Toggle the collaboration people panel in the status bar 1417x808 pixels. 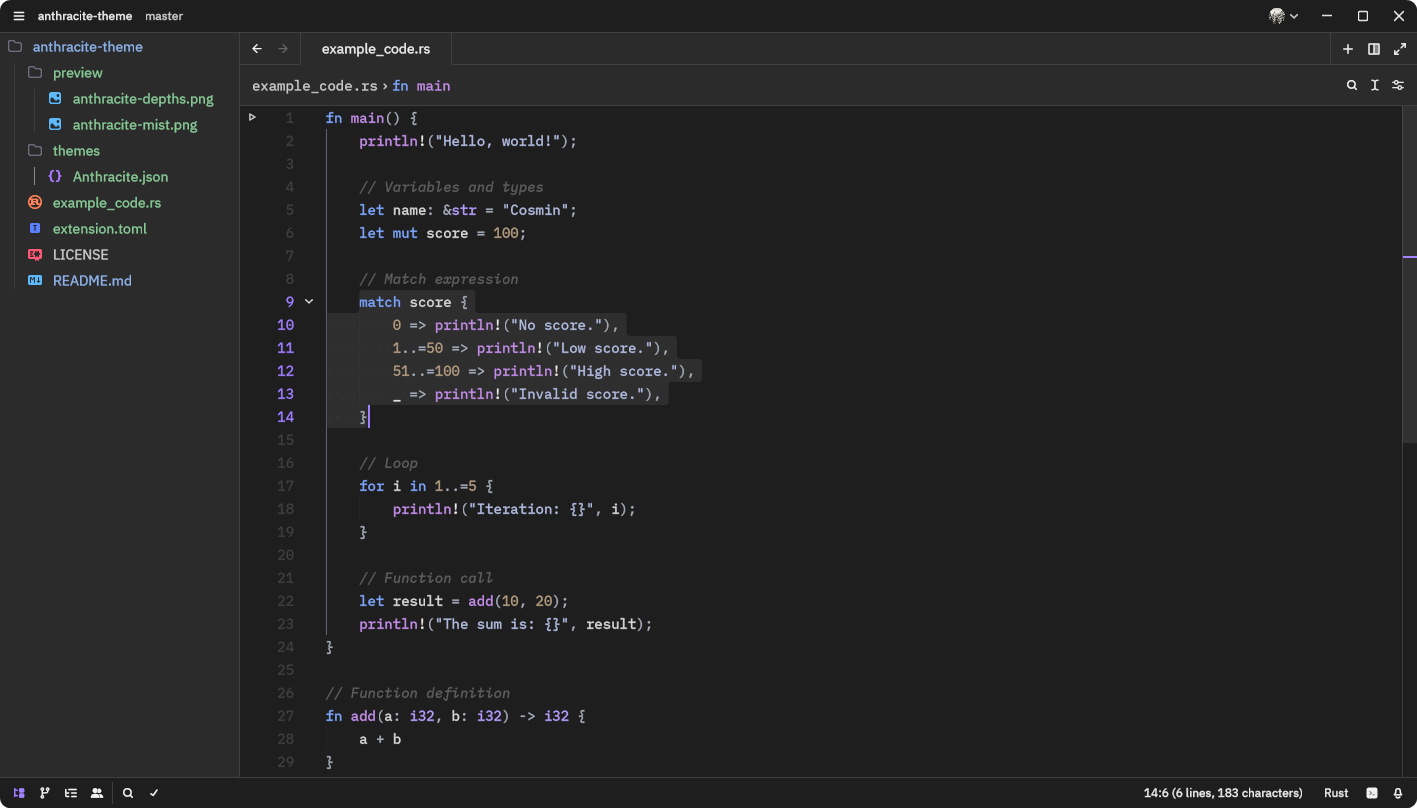(x=97, y=793)
